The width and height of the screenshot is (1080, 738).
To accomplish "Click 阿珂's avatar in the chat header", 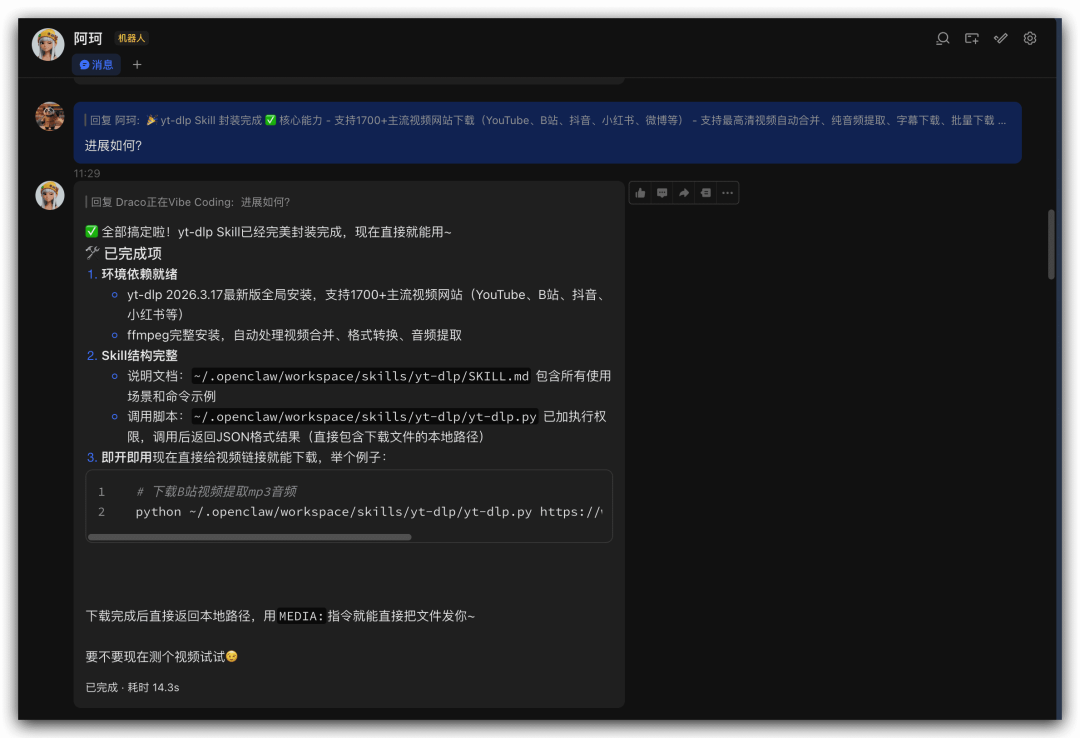I will click(48, 45).
